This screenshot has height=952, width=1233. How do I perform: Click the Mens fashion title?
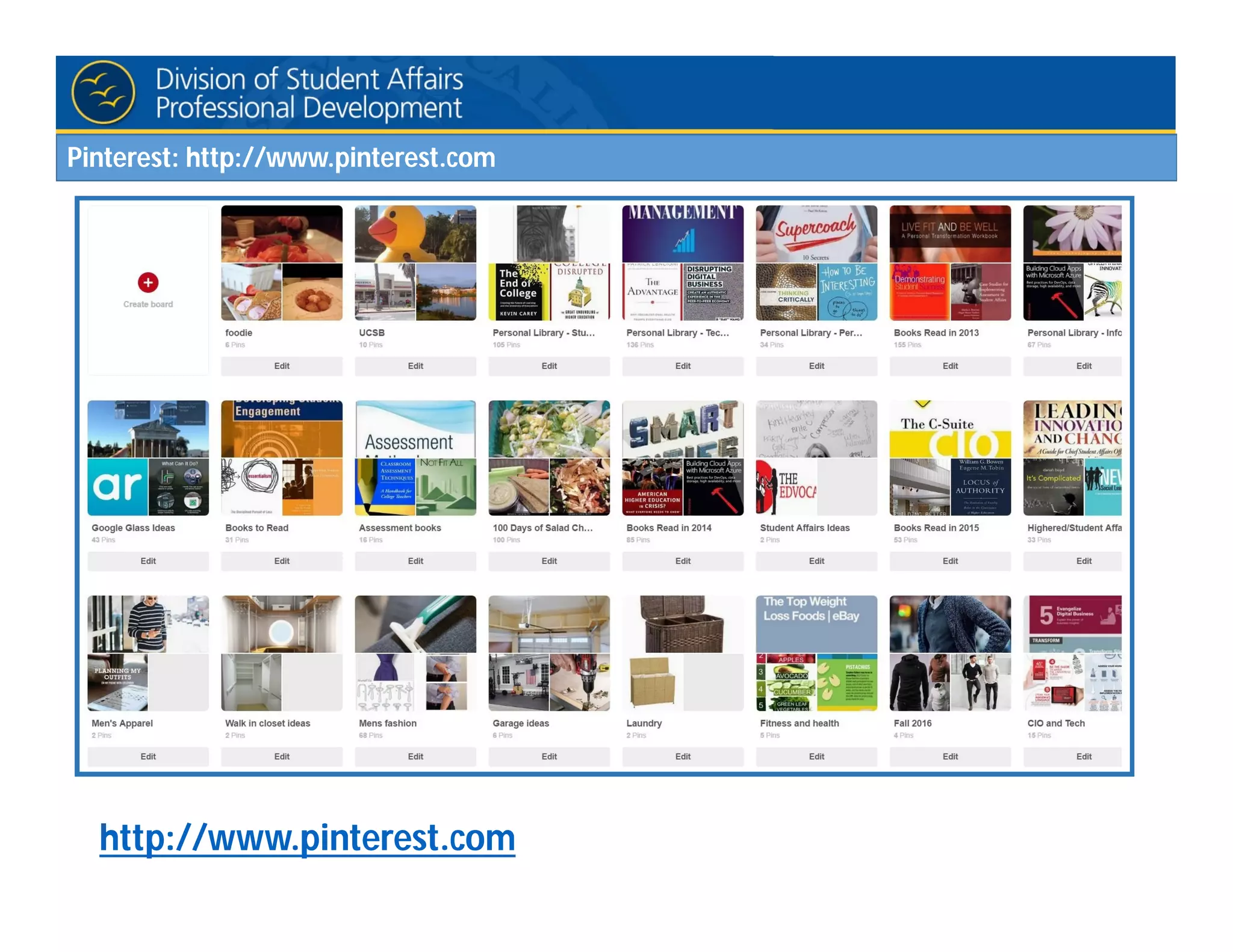coord(387,723)
